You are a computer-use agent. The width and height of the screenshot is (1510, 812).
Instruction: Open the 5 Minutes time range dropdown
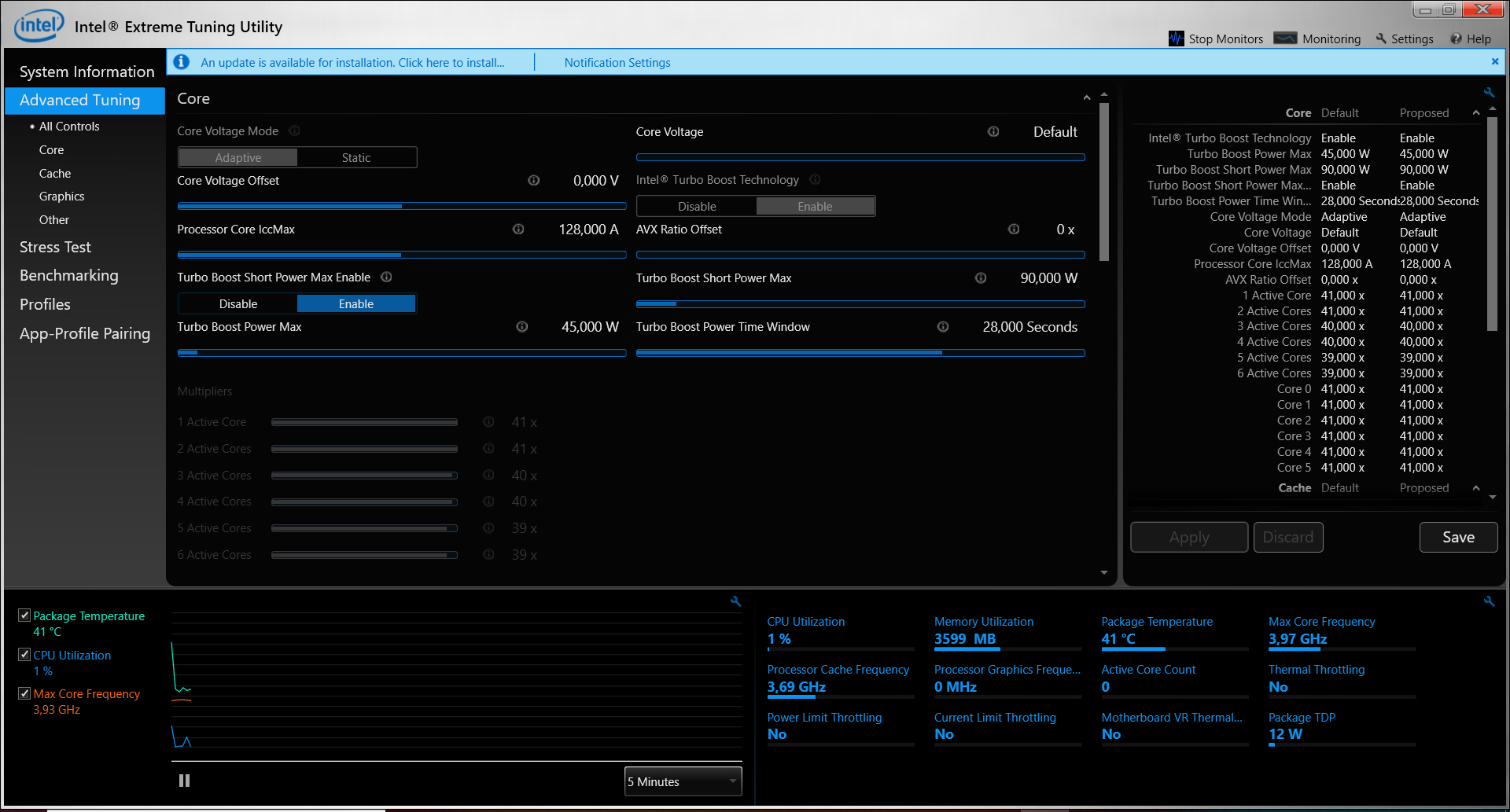tap(683, 781)
